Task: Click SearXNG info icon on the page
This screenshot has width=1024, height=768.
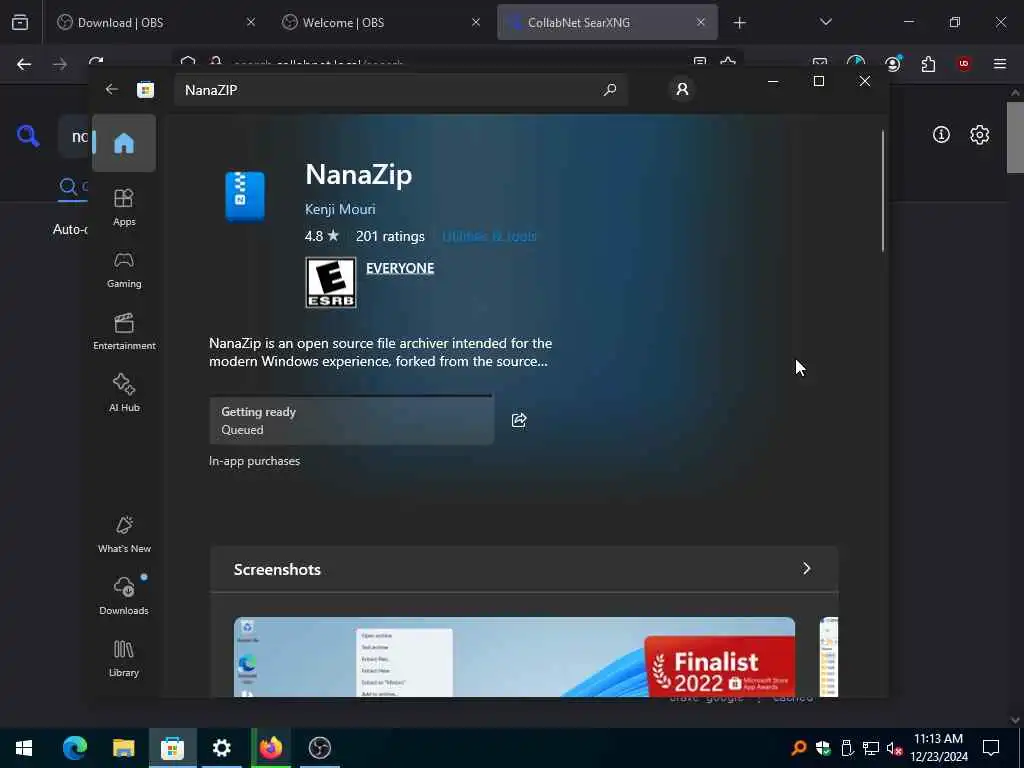Action: pos(941,135)
